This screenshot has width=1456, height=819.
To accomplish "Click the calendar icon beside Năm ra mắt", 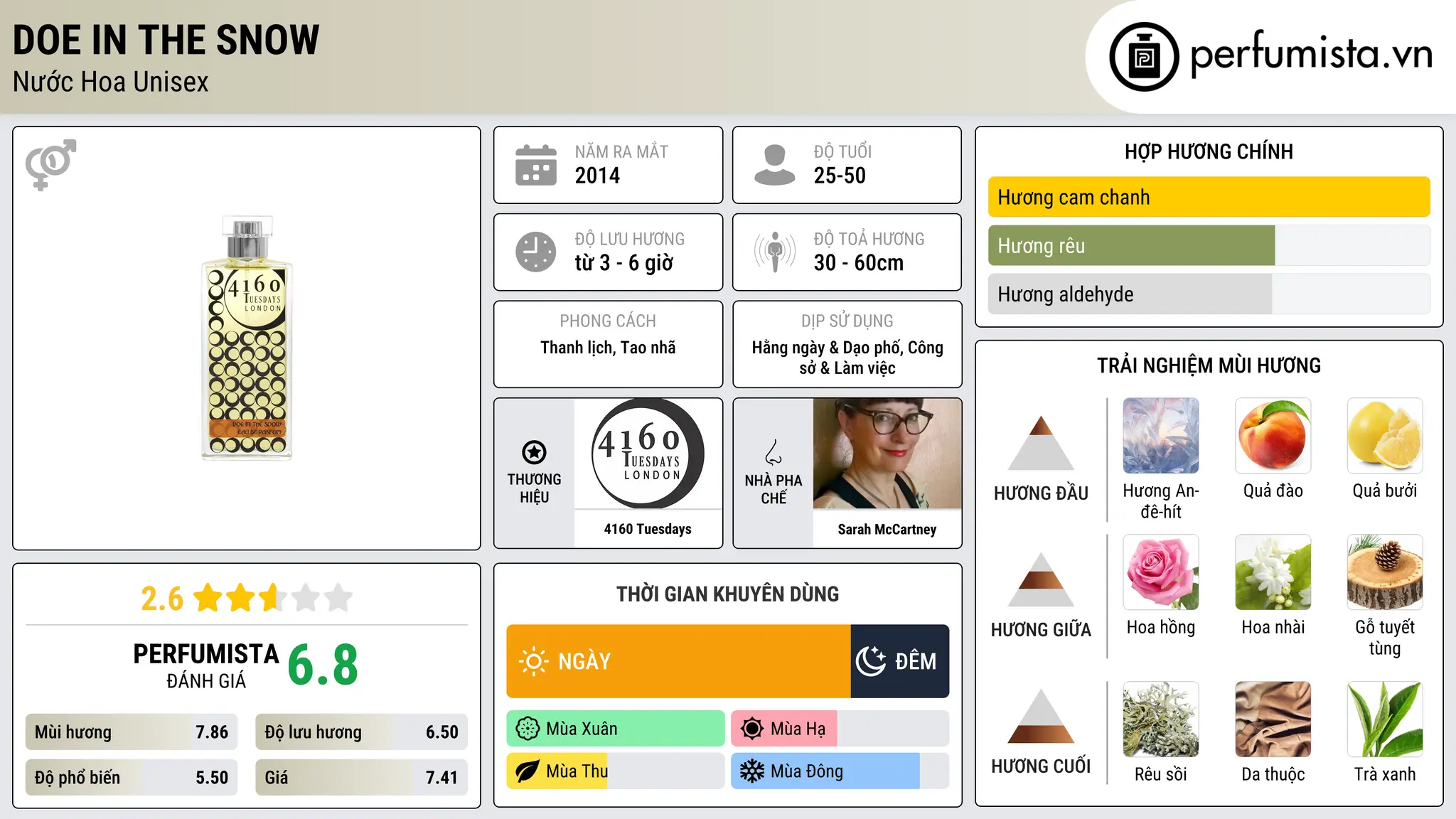I will point(536,165).
